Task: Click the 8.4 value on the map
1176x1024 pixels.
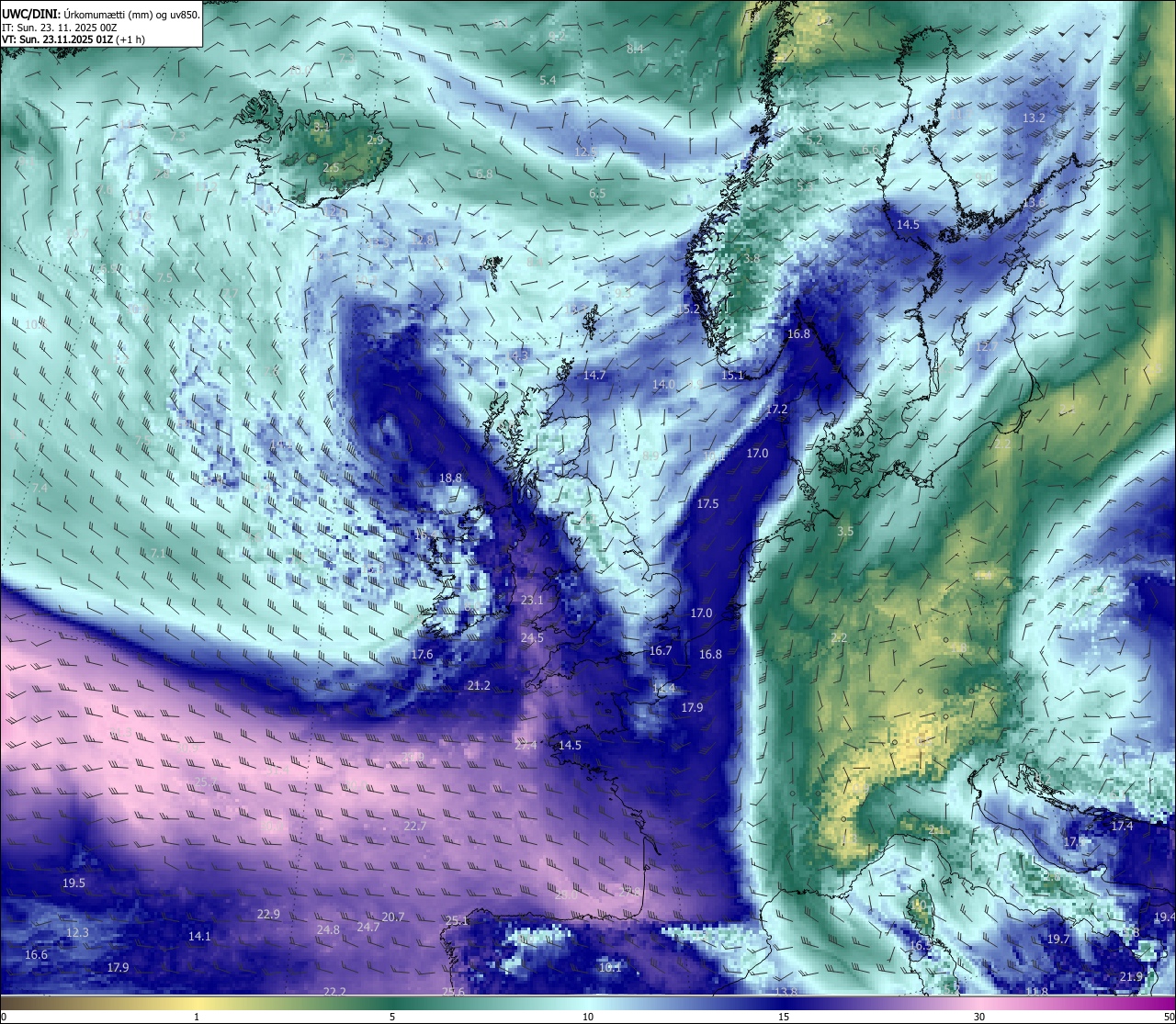Action: [x=635, y=48]
